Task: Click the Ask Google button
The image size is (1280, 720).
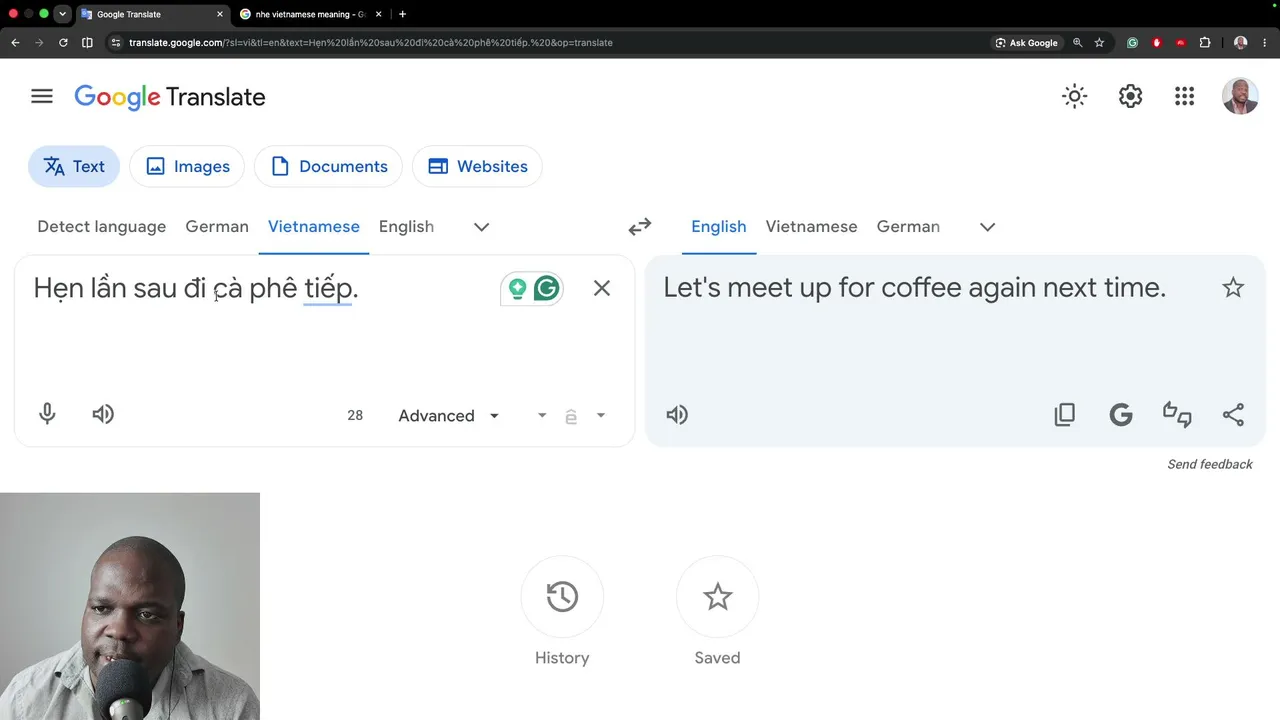Action: (x=1027, y=43)
